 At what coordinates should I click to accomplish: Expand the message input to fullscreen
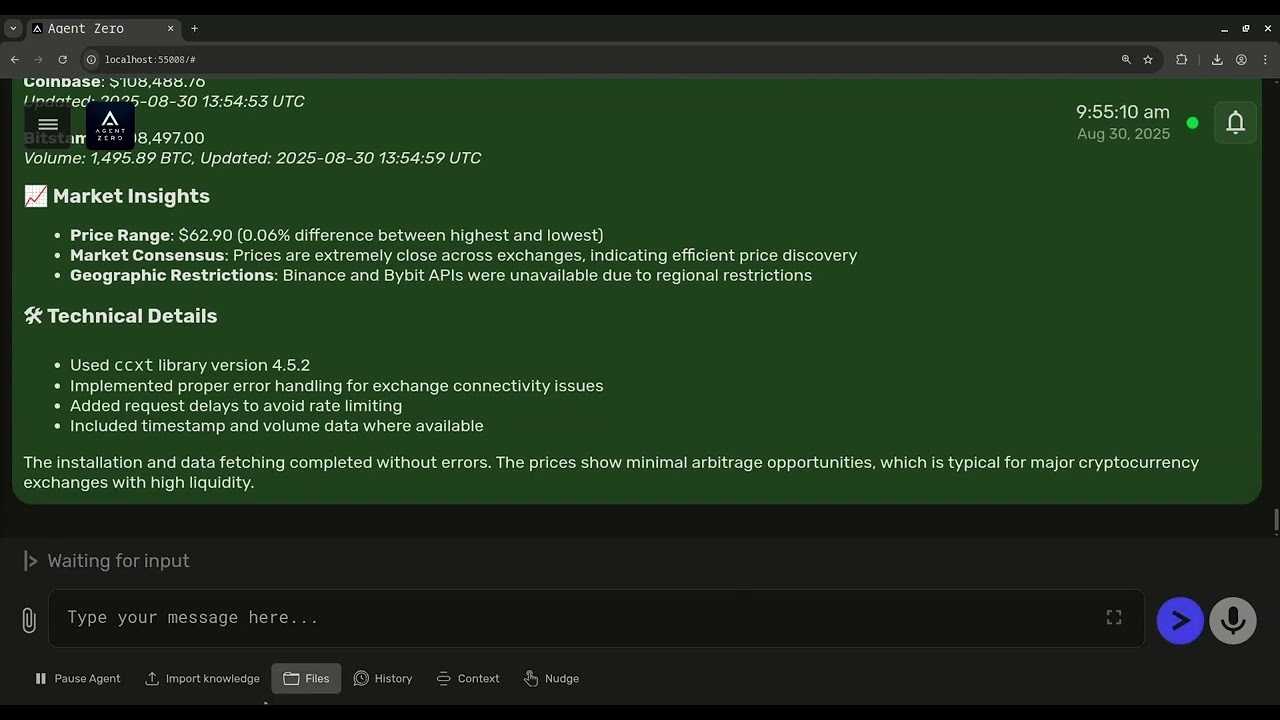(x=1114, y=618)
